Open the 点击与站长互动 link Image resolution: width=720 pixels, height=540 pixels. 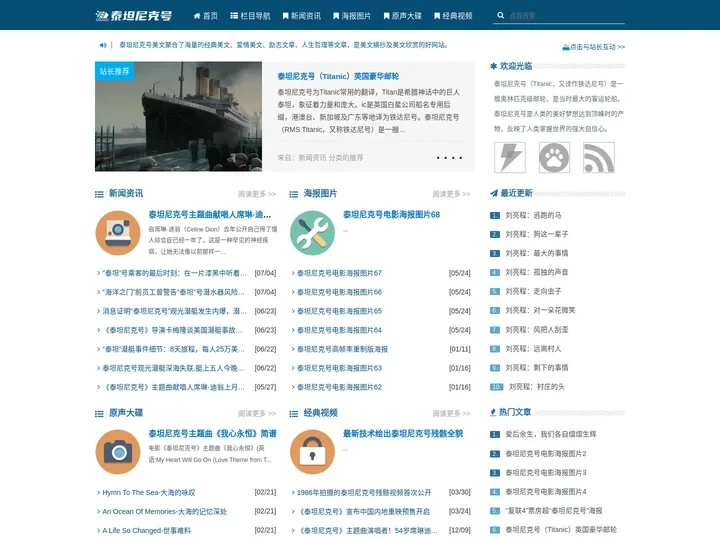(594, 47)
